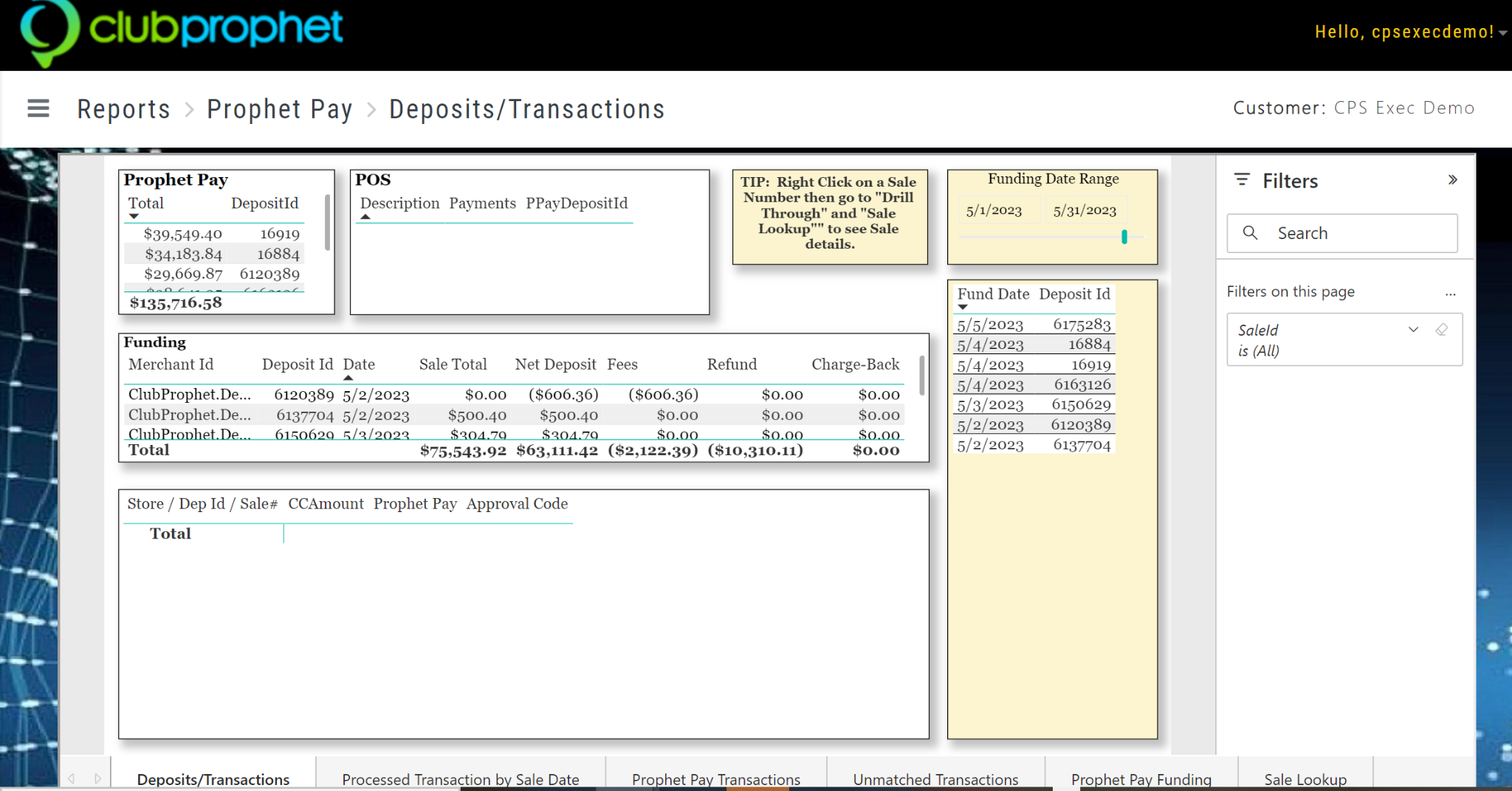Open the hamburger navigation menu

[x=38, y=108]
